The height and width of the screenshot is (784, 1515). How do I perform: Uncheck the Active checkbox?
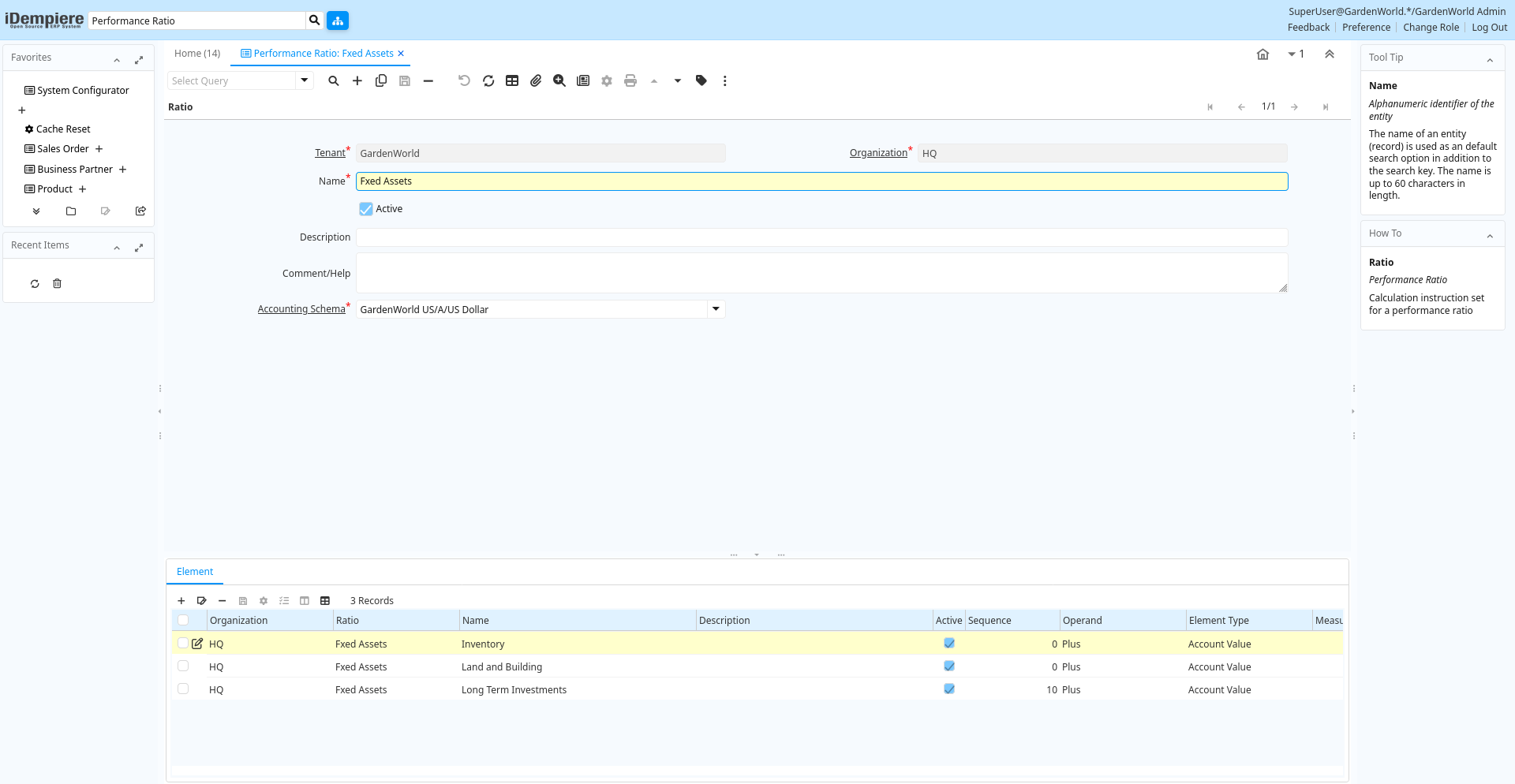366,209
